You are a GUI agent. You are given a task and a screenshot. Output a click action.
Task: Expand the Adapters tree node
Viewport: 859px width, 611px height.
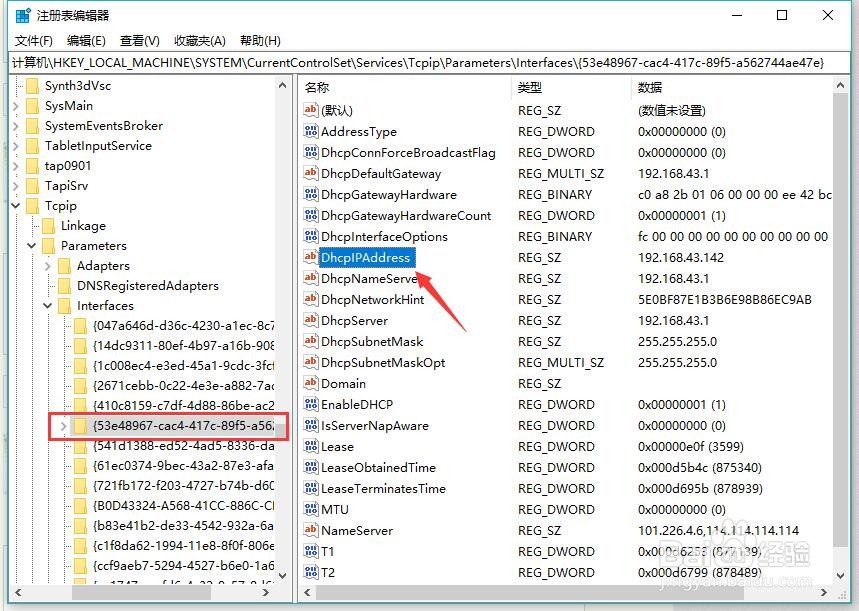click(x=48, y=266)
